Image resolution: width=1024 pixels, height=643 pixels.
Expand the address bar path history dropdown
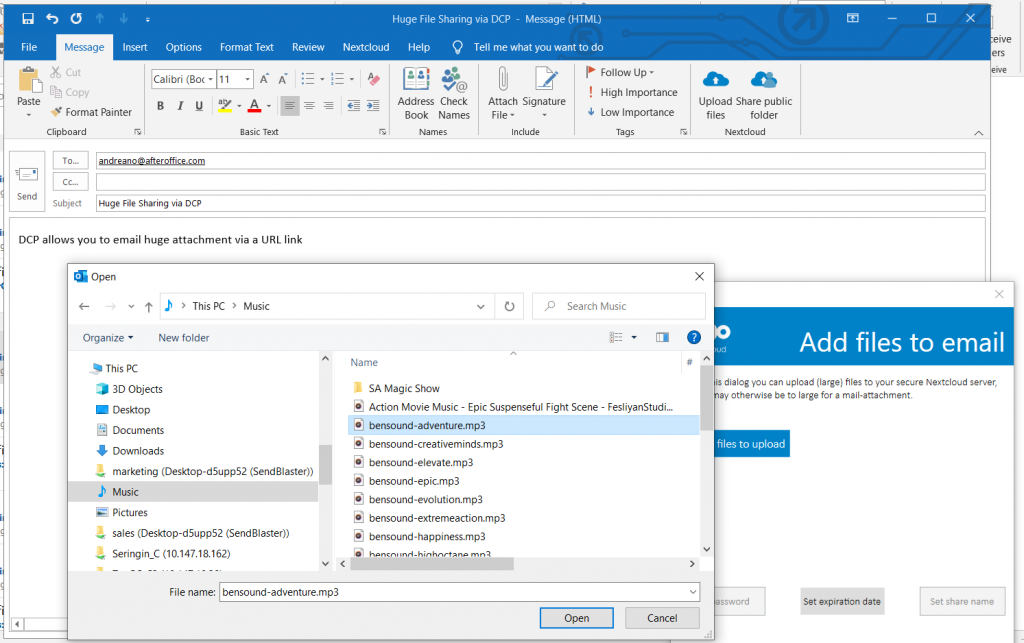tap(481, 306)
